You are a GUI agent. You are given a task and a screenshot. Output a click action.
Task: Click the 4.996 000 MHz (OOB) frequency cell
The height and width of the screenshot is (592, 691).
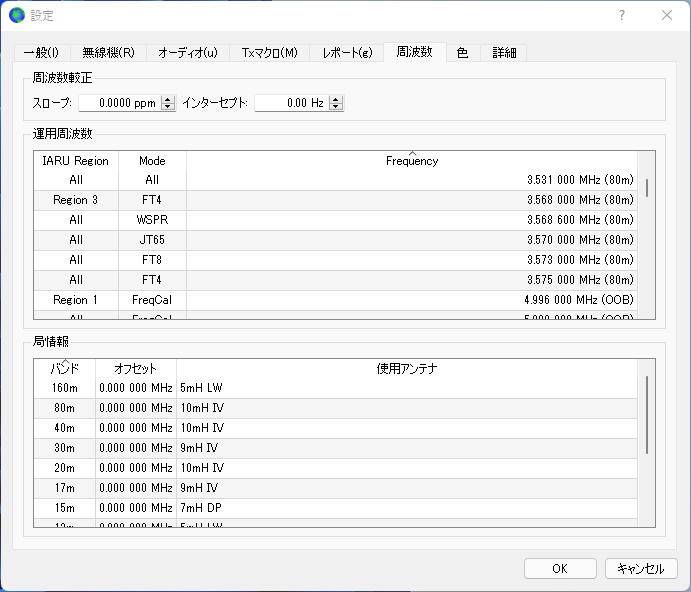412,300
